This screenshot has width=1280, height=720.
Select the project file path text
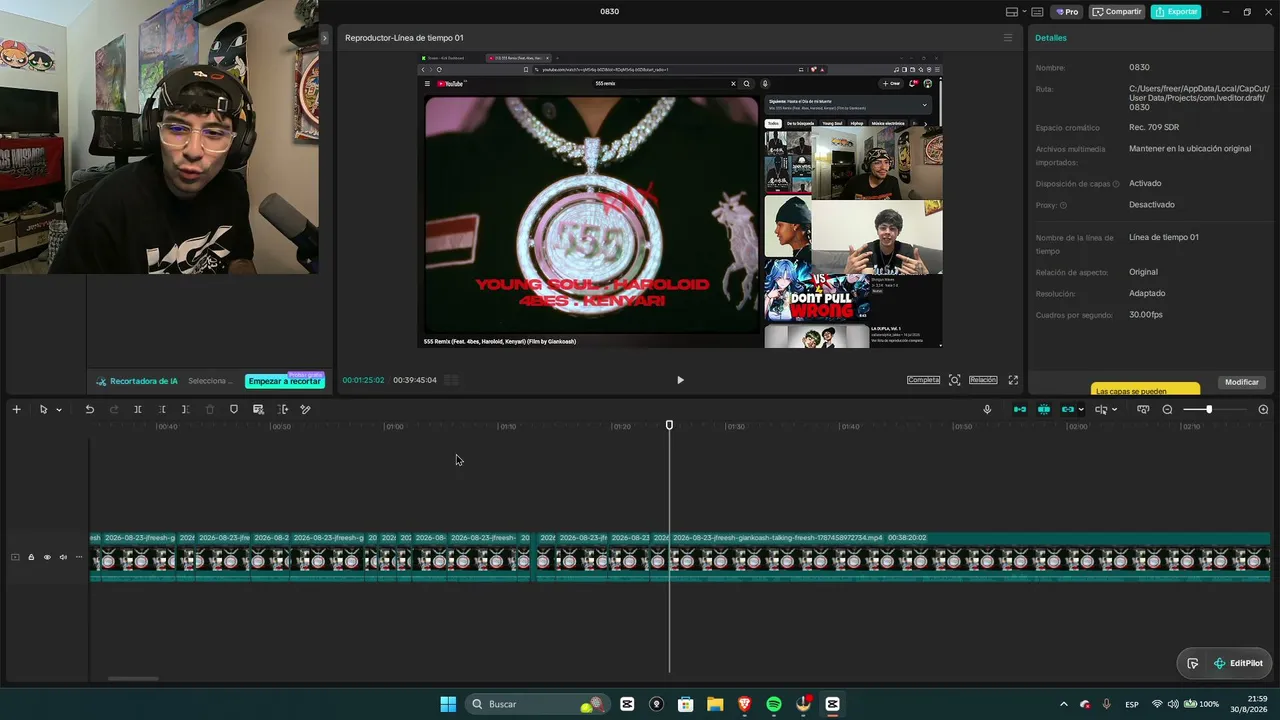coord(1198,97)
